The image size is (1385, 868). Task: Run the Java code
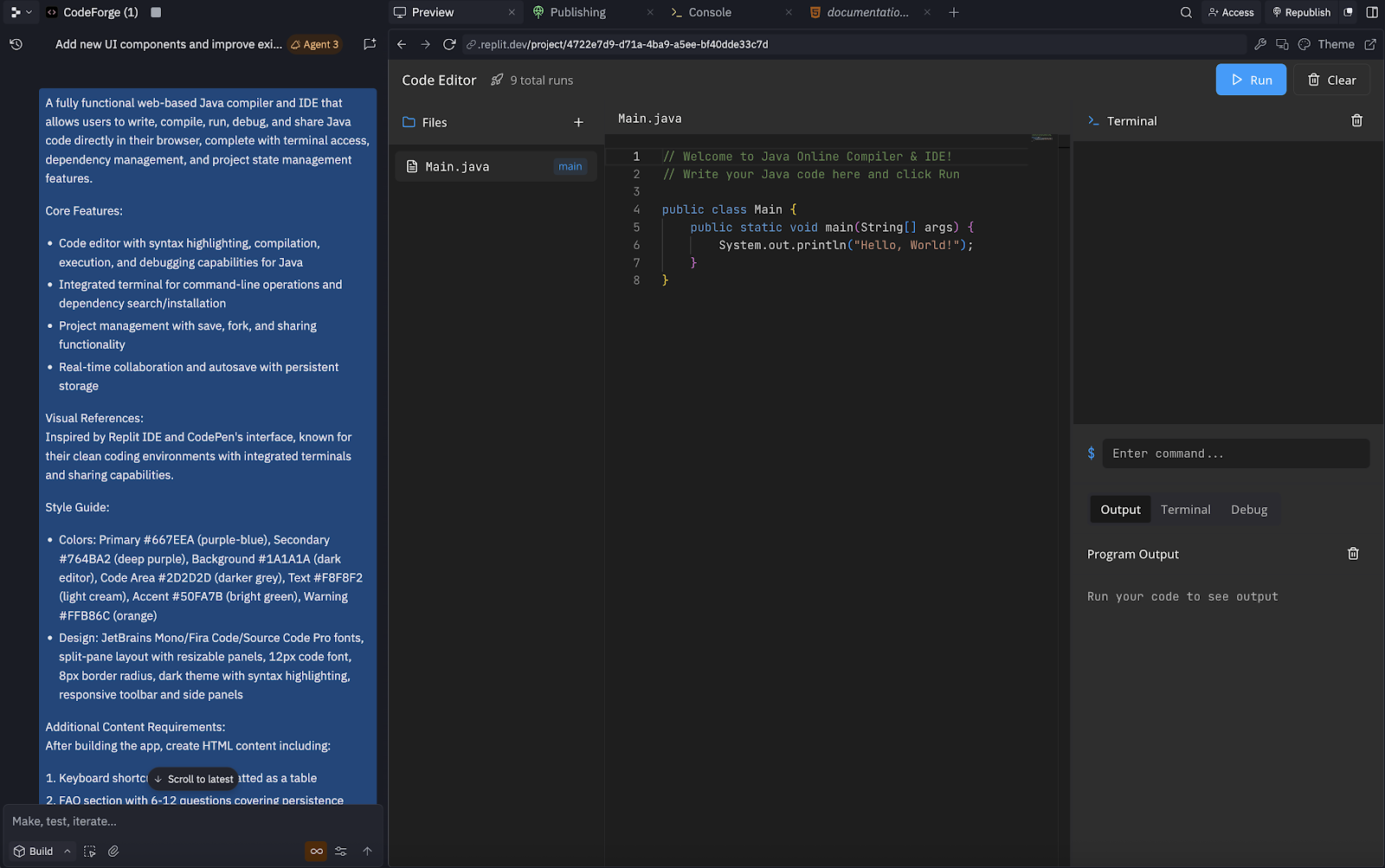(1251, 80)
